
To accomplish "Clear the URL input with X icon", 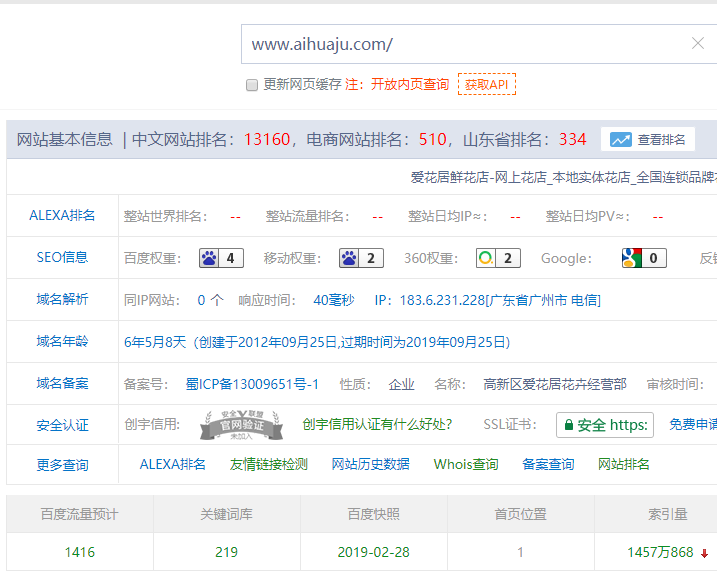I will [698, 43].
